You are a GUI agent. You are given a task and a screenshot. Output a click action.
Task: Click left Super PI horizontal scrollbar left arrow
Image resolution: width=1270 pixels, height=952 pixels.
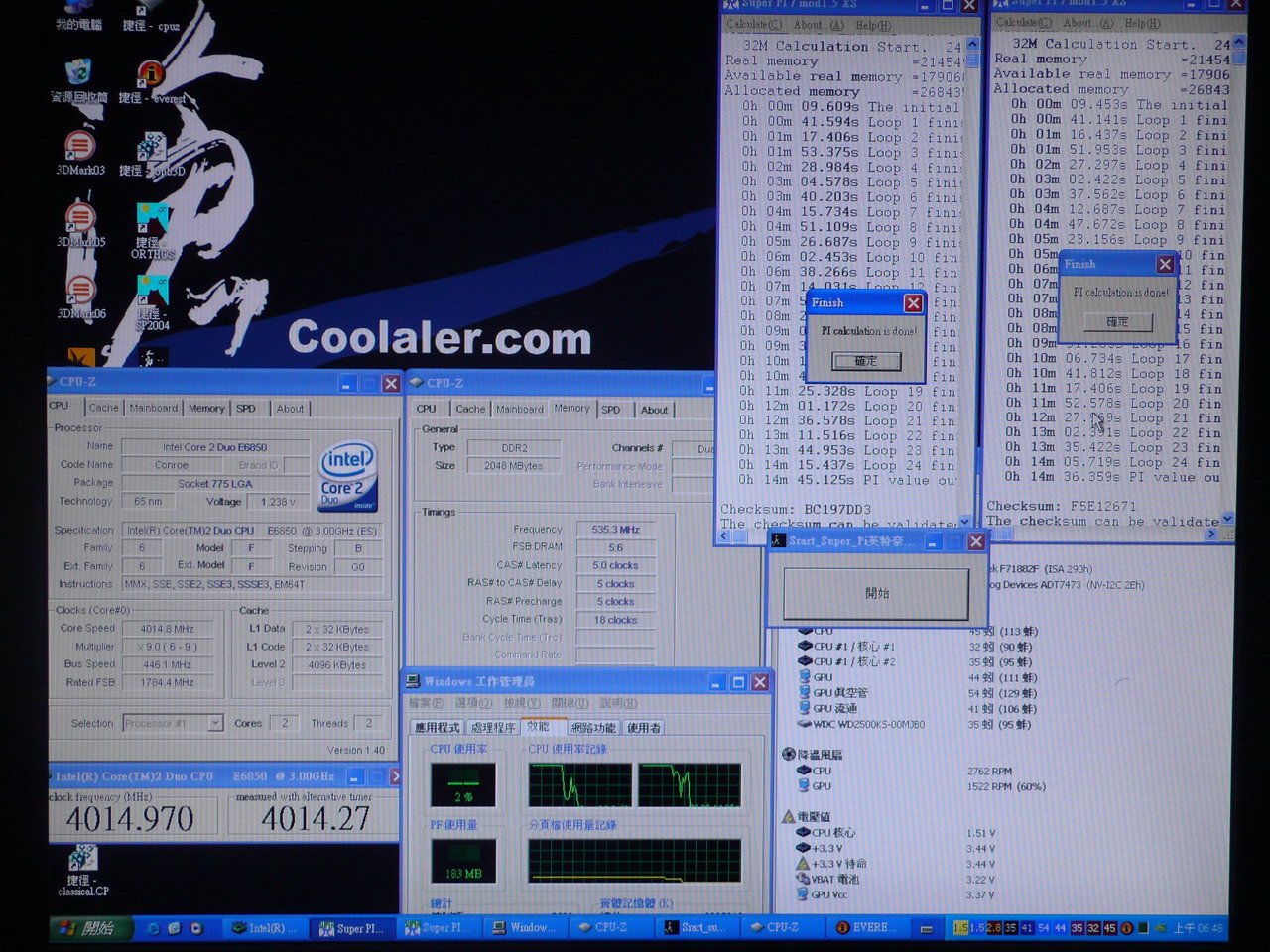[724, 536]
